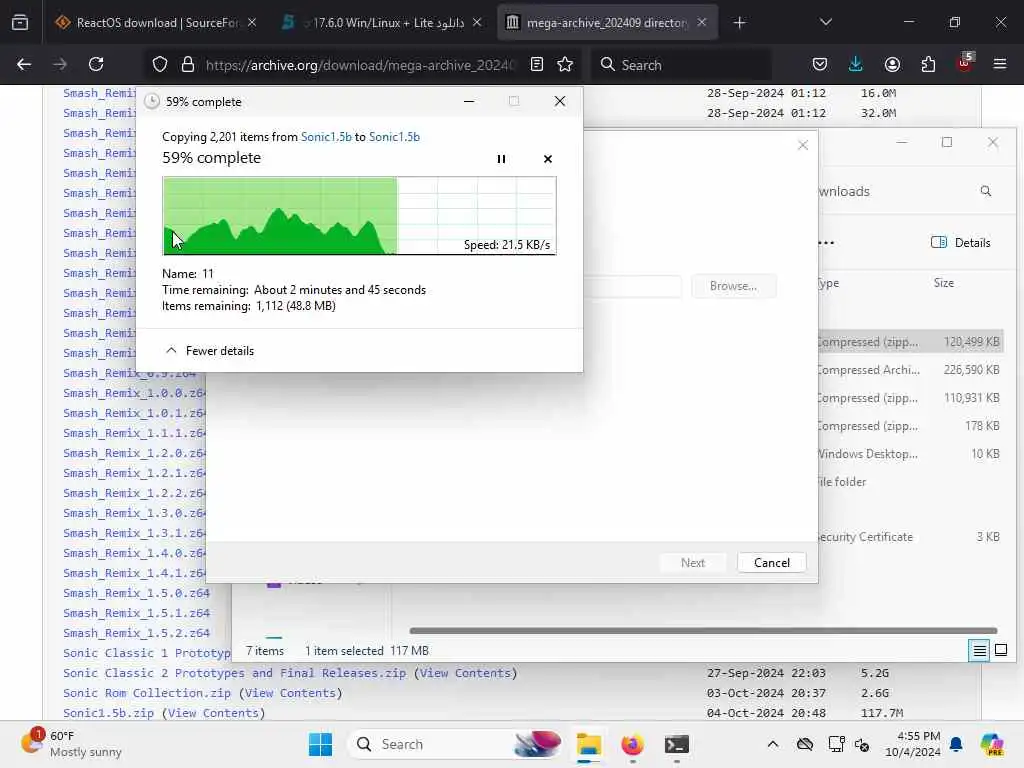Switch Explorer to large thumbnails view
1024x768 pixels.
[1000, 650]
